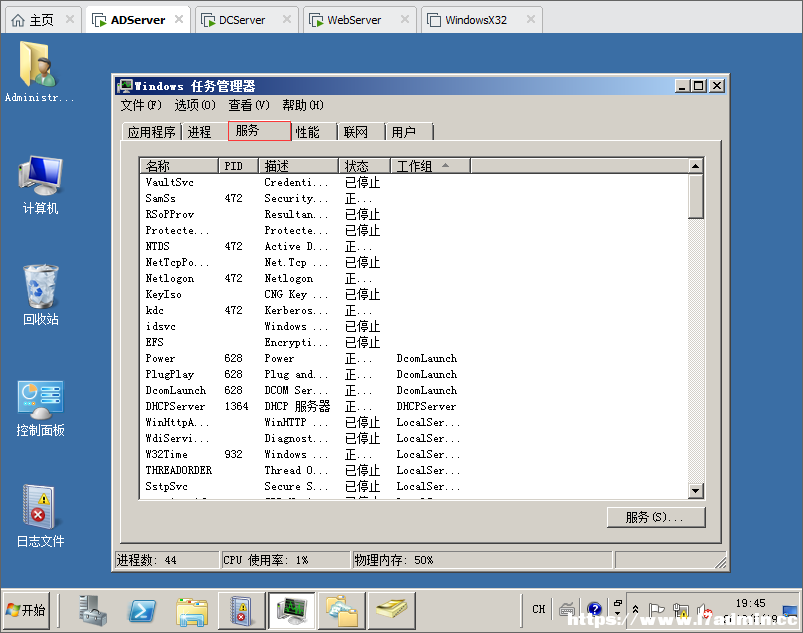Sort by the 名称 column header
This screenshot has width=803, height=633.
pyautogui.click(x=179, y=166)
